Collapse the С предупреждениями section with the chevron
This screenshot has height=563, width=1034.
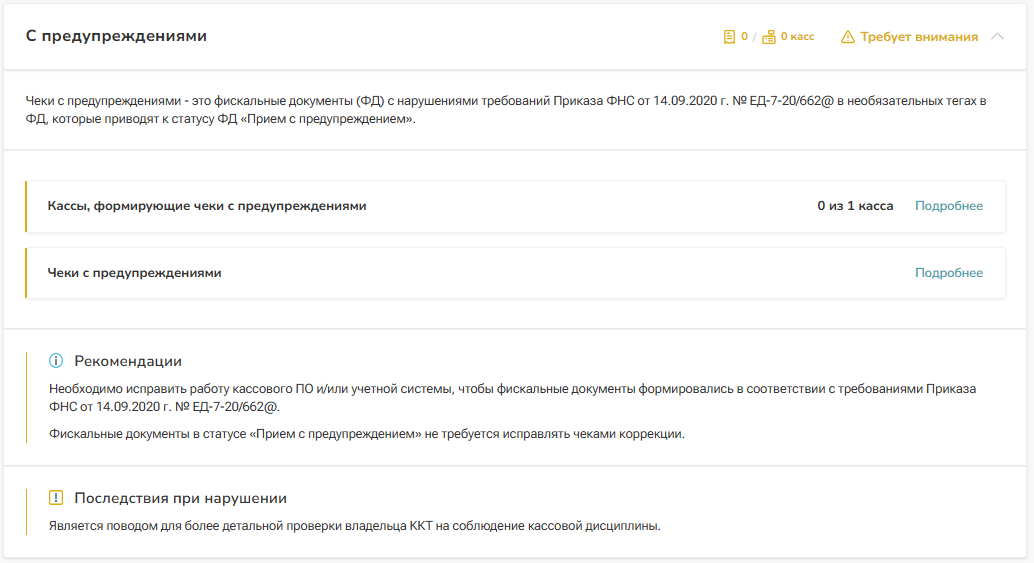(997, 37)
